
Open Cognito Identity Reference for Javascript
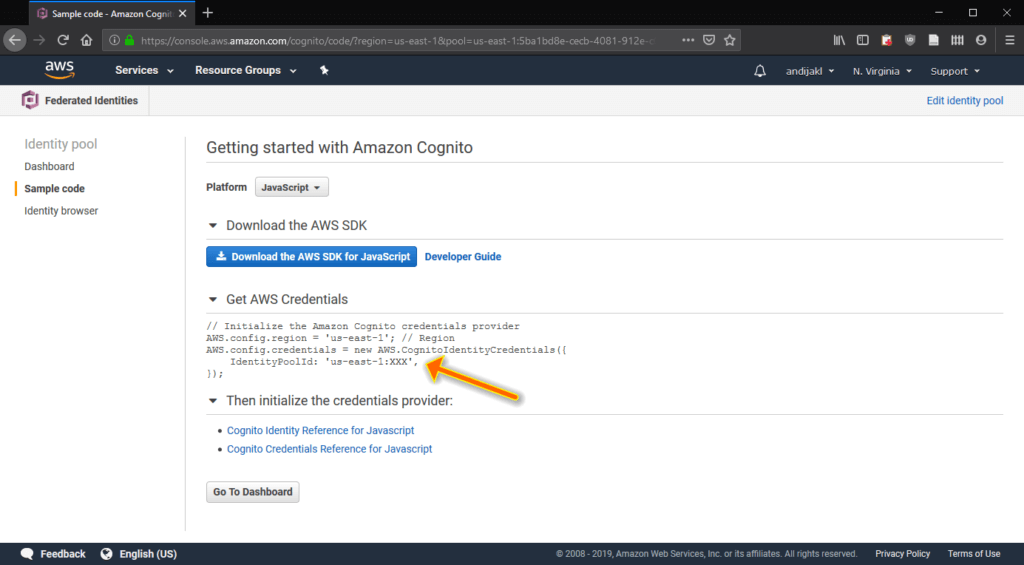320,430
